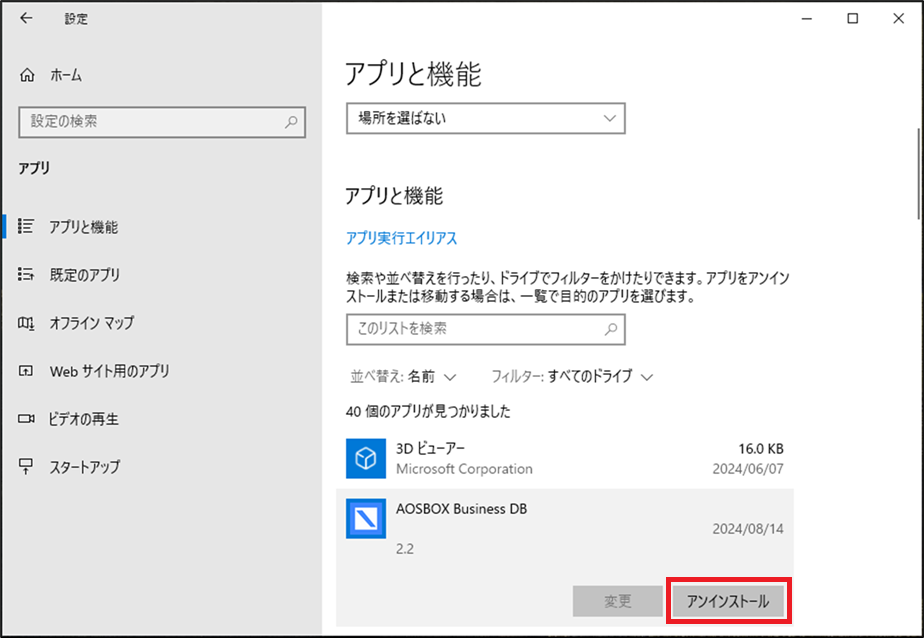Go back with the arrow icon
Viewport: 924px width, 638px height.
coord(26,18)
